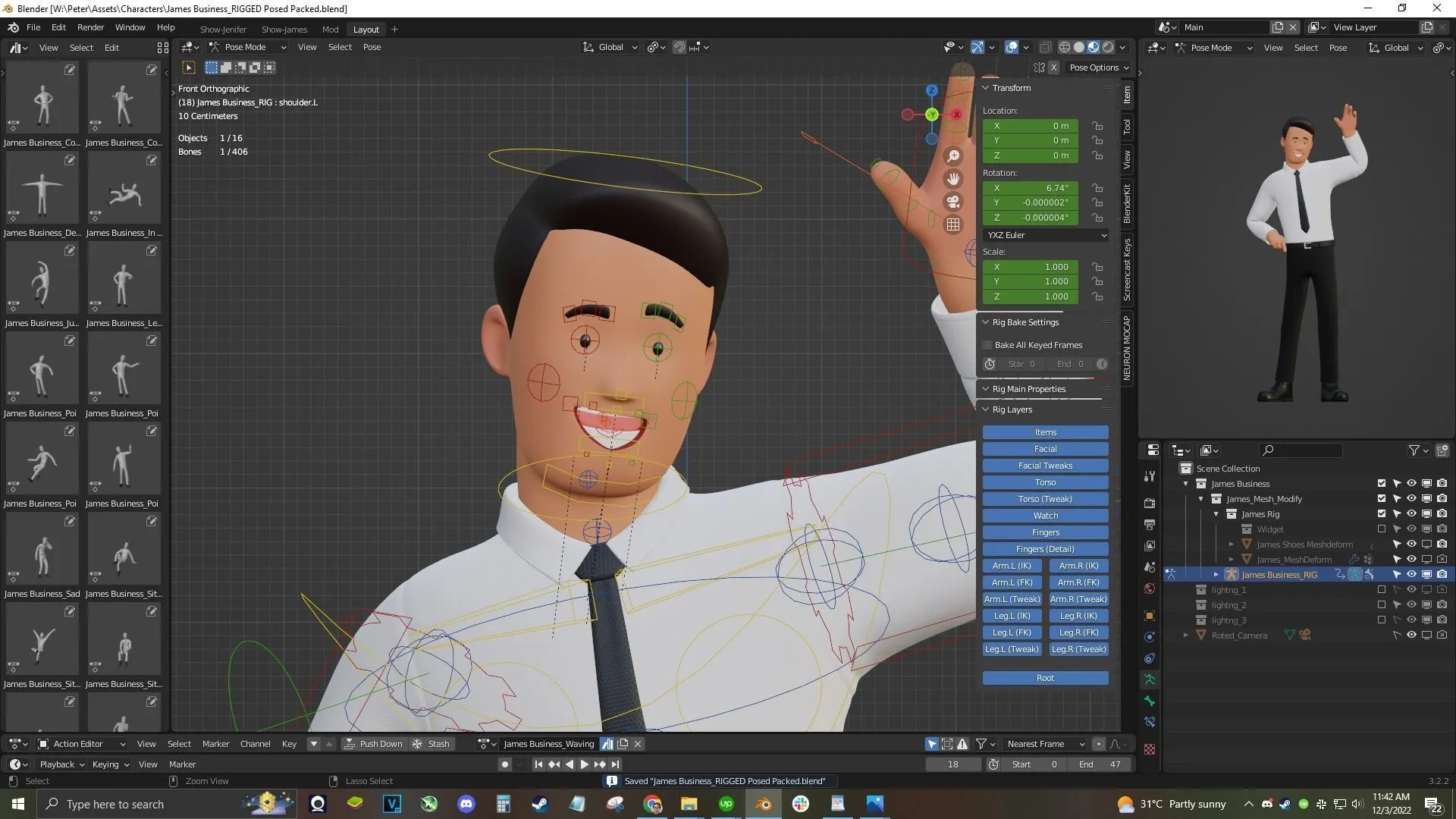The width and height of the screenshot is (1456, 819).
Task: Open the World Properties globe icon
Action: (x=1150, y=588)
